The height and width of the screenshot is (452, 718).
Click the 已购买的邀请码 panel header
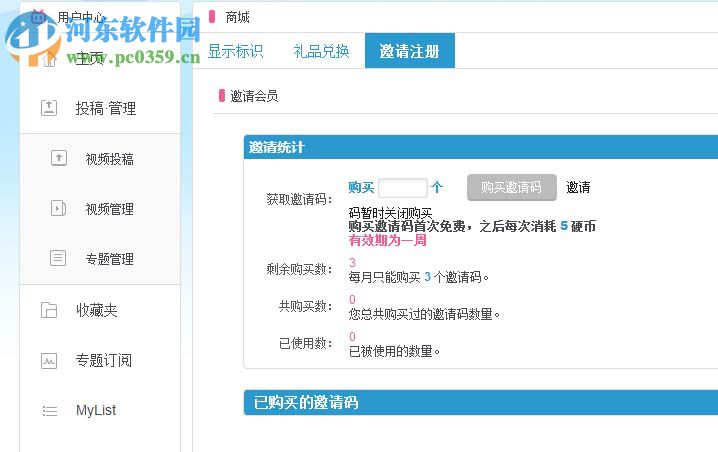(x=481, y=403)
